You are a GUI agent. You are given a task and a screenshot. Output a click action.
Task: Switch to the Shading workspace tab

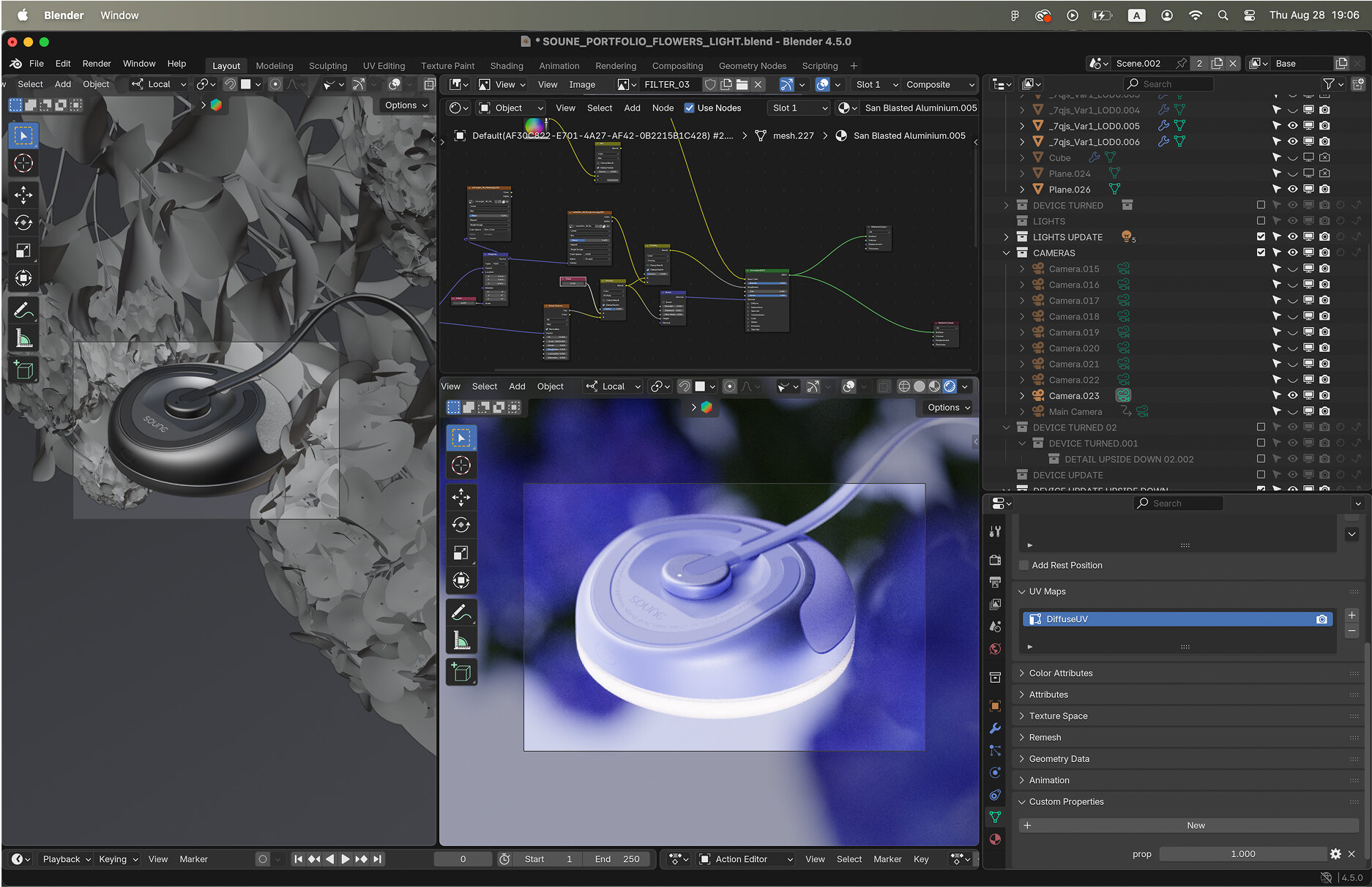pyautogui.click(x=506, y=65)
